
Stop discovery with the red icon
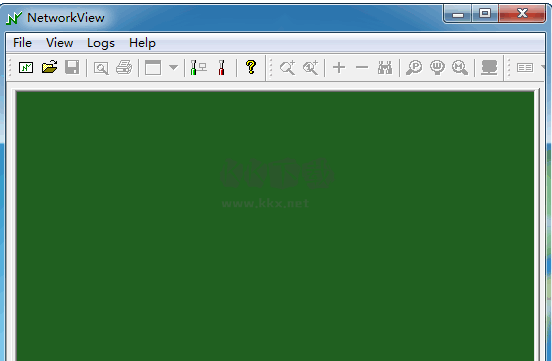coord(221,67)
